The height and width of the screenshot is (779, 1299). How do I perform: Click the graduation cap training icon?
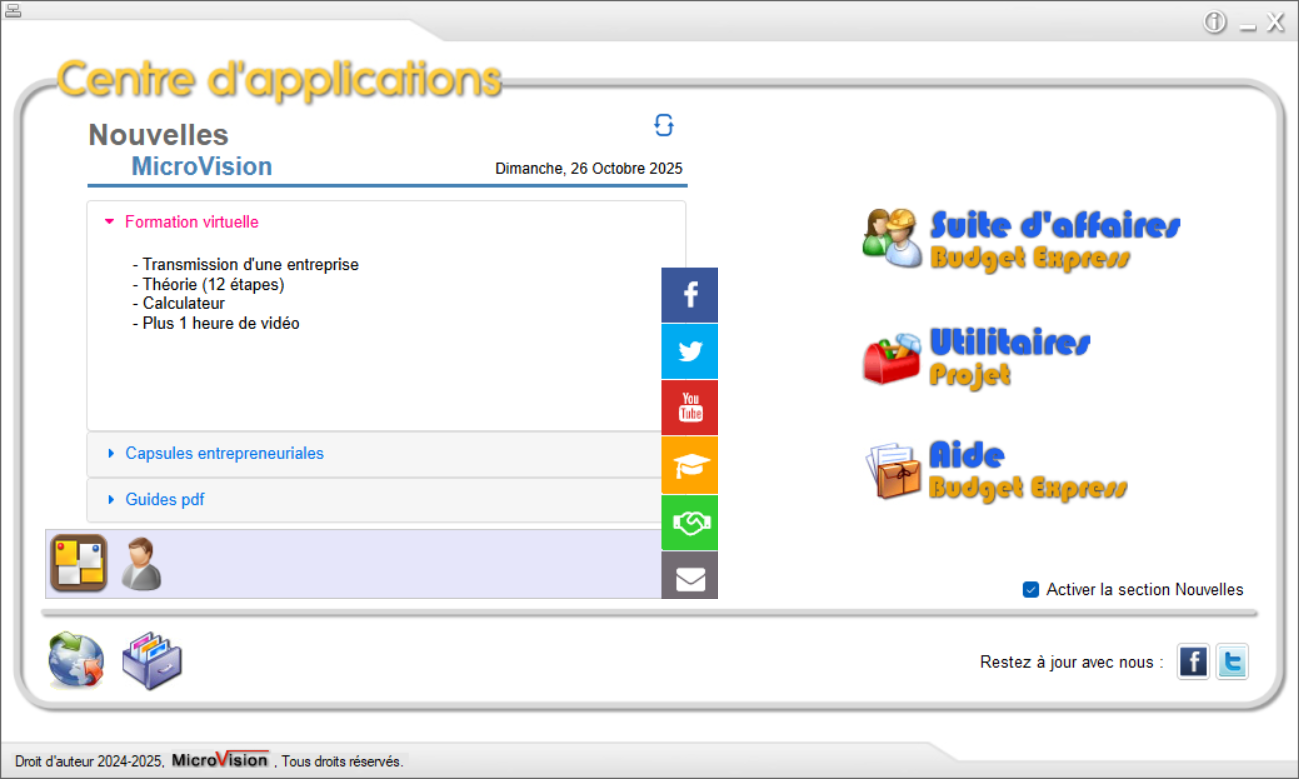690,465
